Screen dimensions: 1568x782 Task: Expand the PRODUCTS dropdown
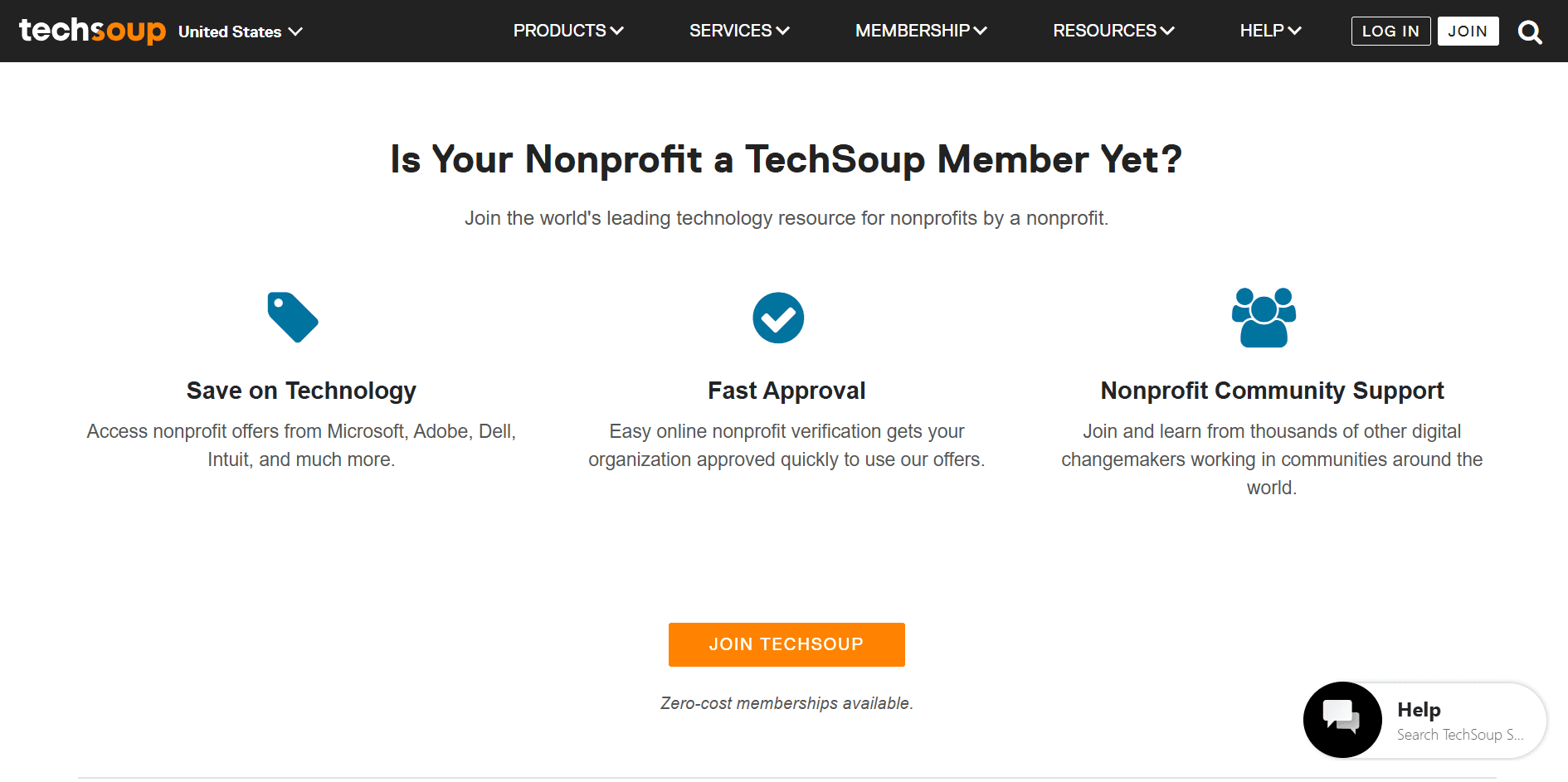(567, 31)
